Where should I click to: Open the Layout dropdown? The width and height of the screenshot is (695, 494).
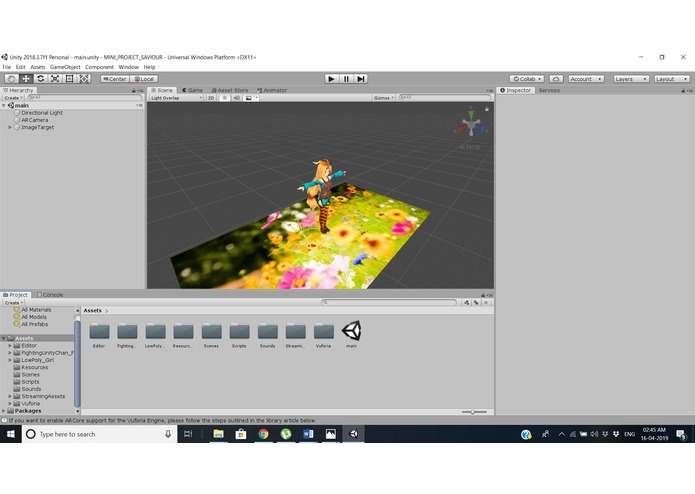click(672, 79)
